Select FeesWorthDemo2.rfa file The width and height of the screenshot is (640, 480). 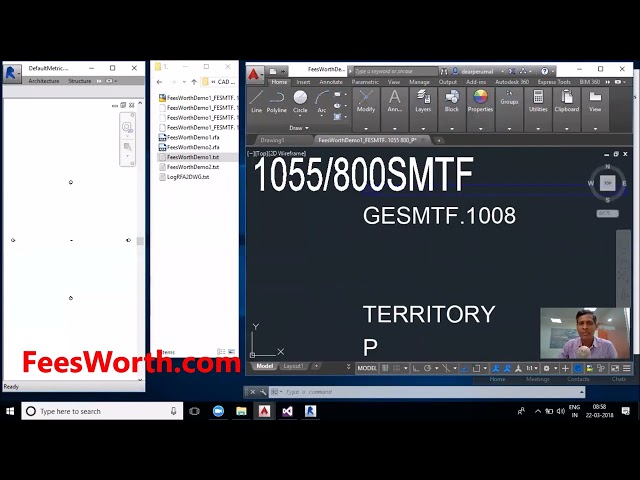(193, 147)
